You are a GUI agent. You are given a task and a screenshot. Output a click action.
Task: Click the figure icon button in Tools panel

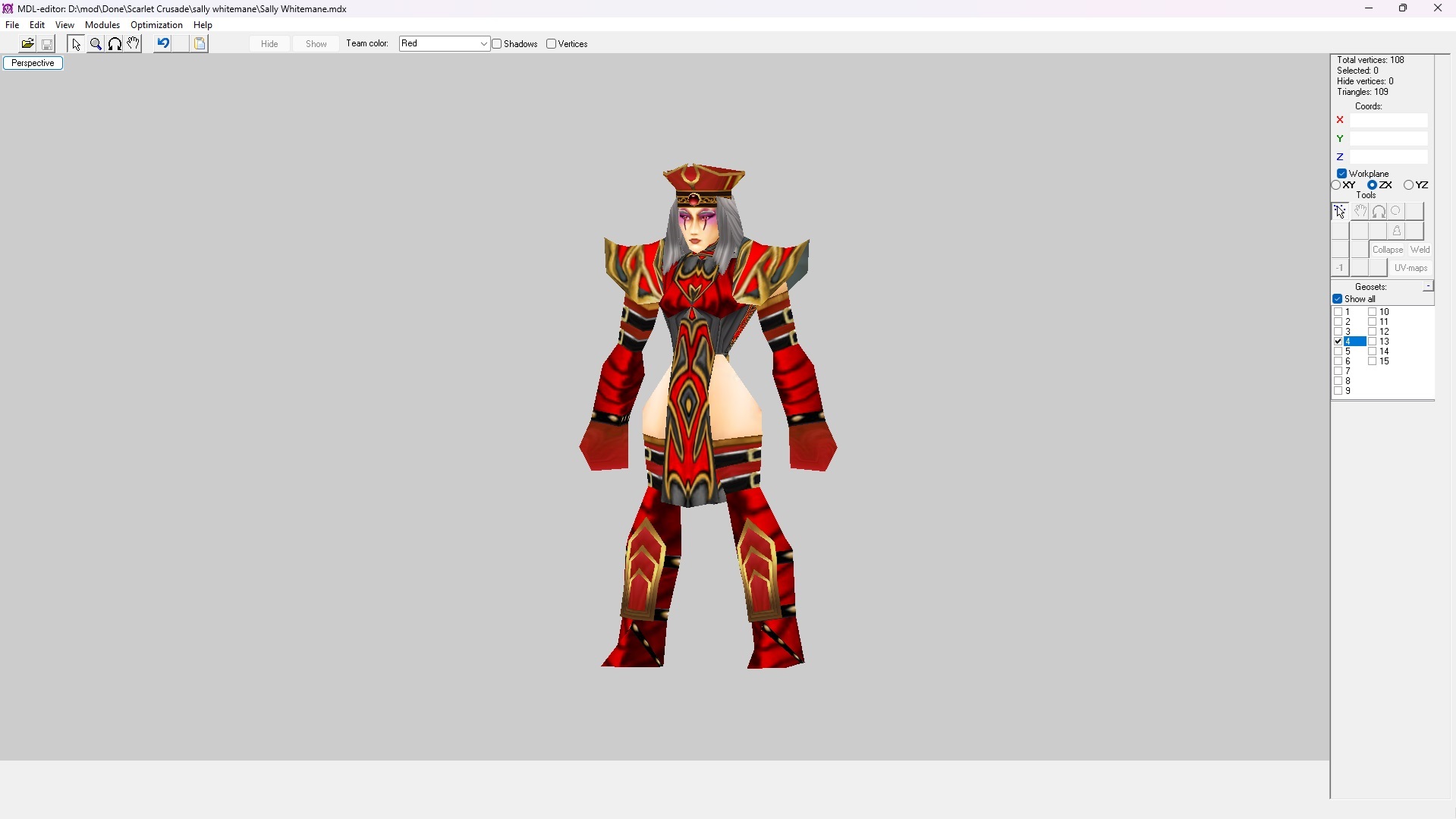(x=1398, y=231)
